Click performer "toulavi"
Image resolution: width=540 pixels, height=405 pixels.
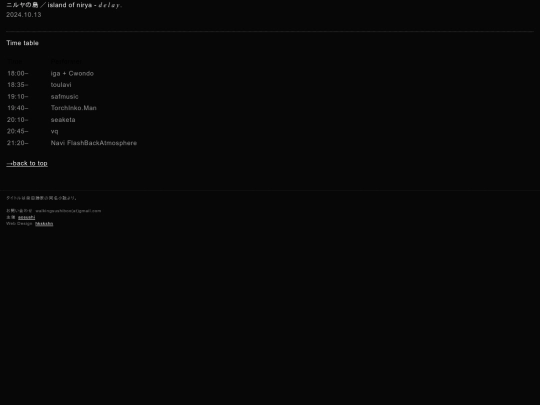61,85
